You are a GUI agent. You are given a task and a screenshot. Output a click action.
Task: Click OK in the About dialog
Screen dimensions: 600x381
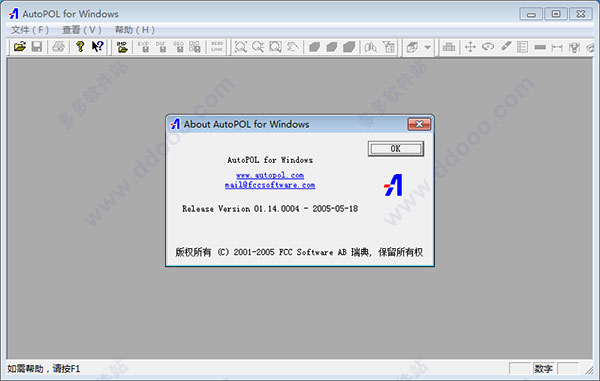pos(396,149)
